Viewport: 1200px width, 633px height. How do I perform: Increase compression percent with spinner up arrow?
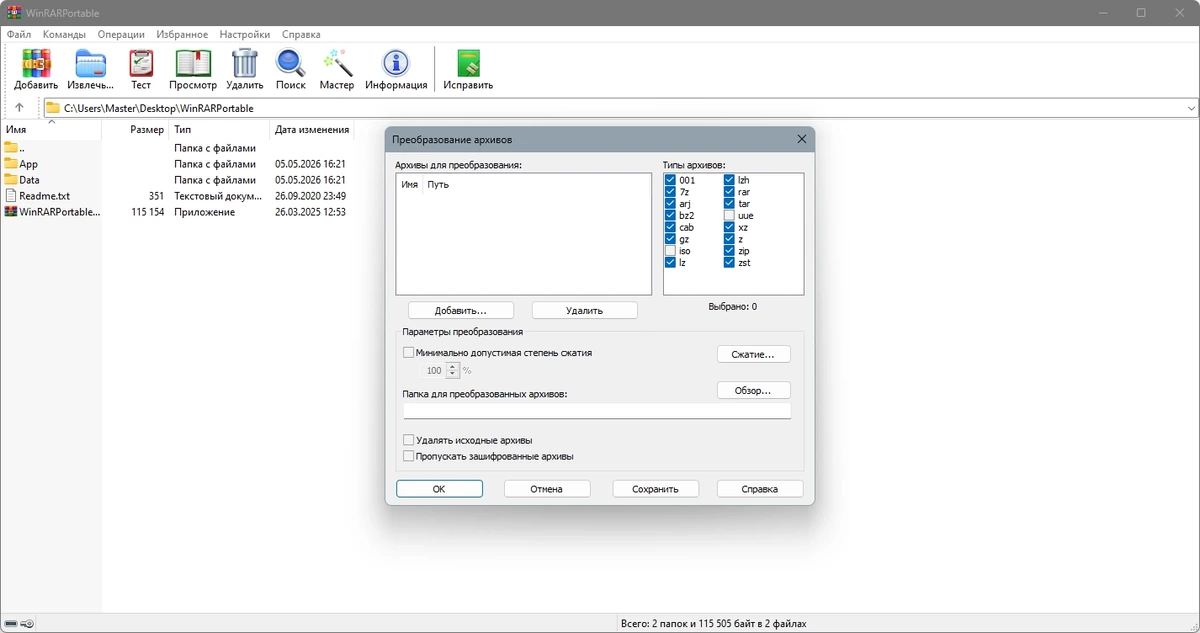pyautogui.click(x=453, y=366)
